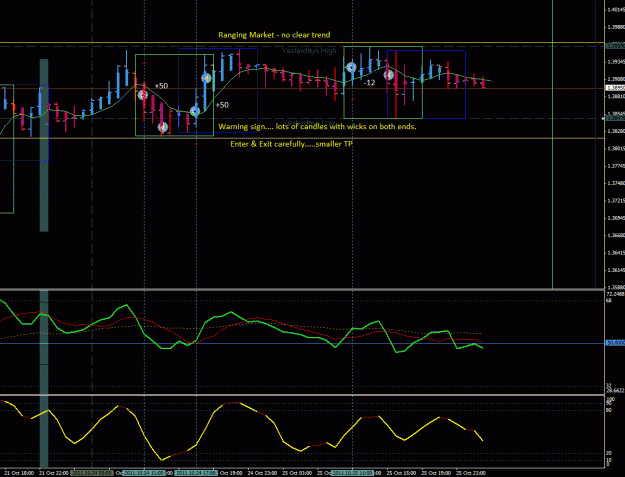Select the trade marker beside the upper +50
The width and height of the screenshot is (625, 477).
143,95
